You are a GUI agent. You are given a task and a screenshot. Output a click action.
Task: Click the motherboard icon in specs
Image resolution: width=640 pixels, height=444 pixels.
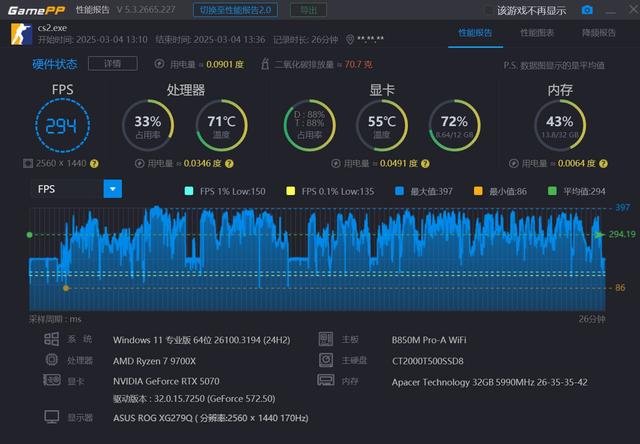(x=326, y=339)
